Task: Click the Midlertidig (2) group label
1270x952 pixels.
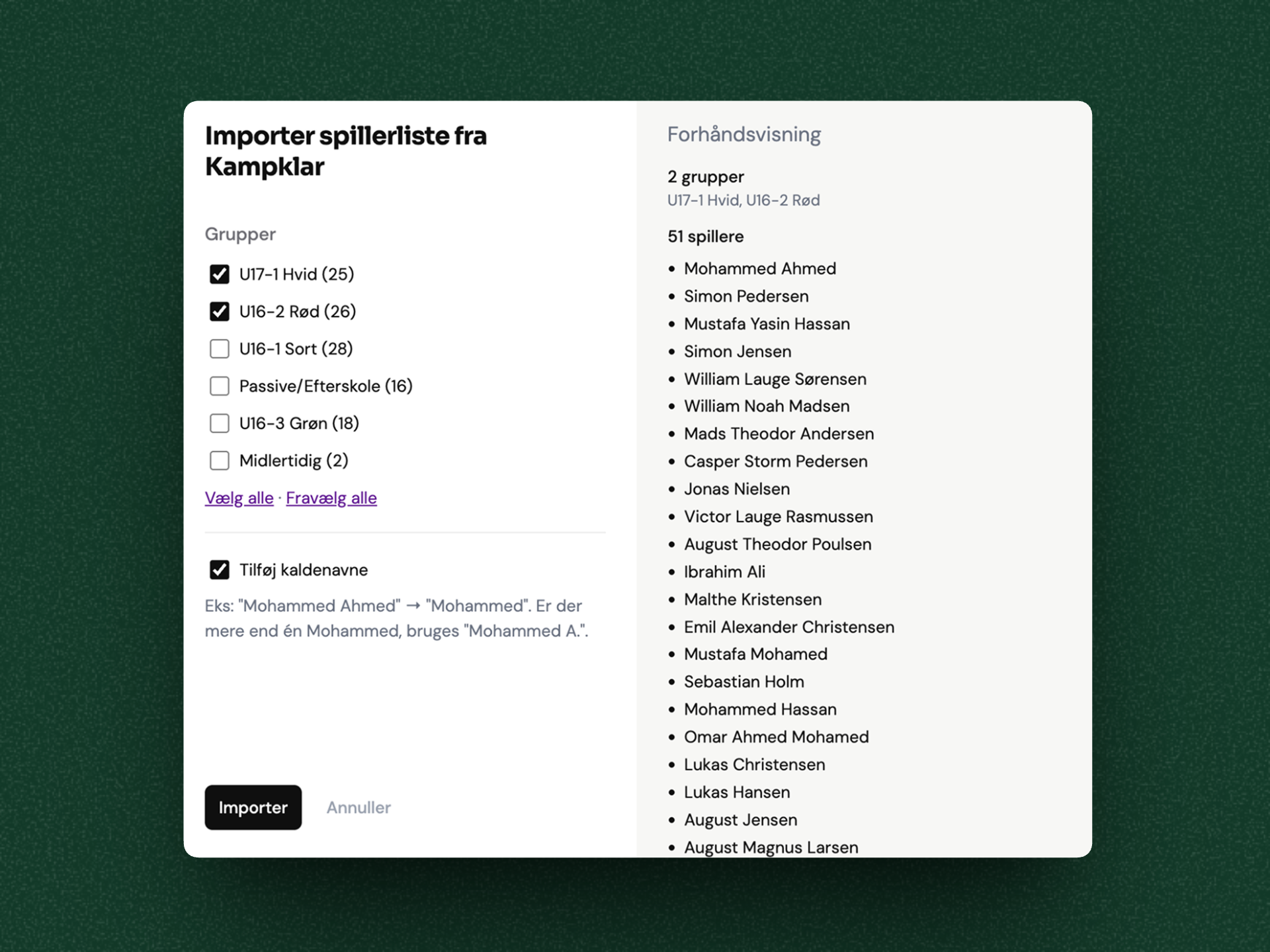Action: tap(293, 460)
